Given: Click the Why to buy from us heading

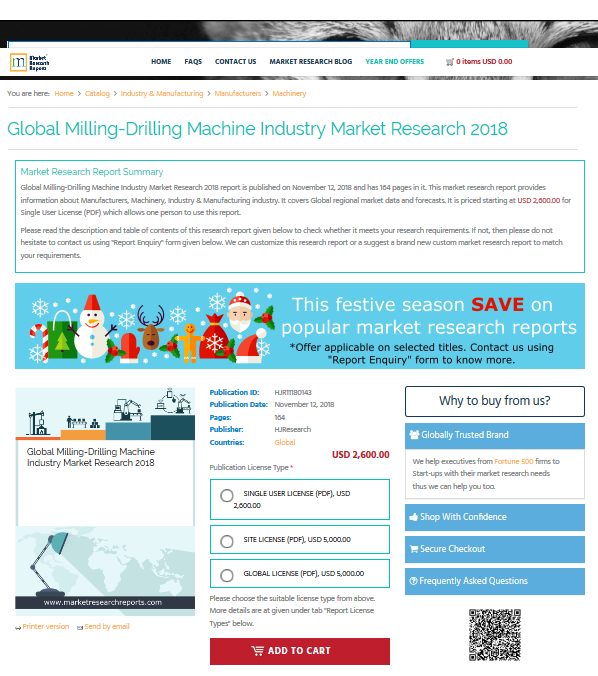Looking at the screenshot, I should click(x=495, y=401).
